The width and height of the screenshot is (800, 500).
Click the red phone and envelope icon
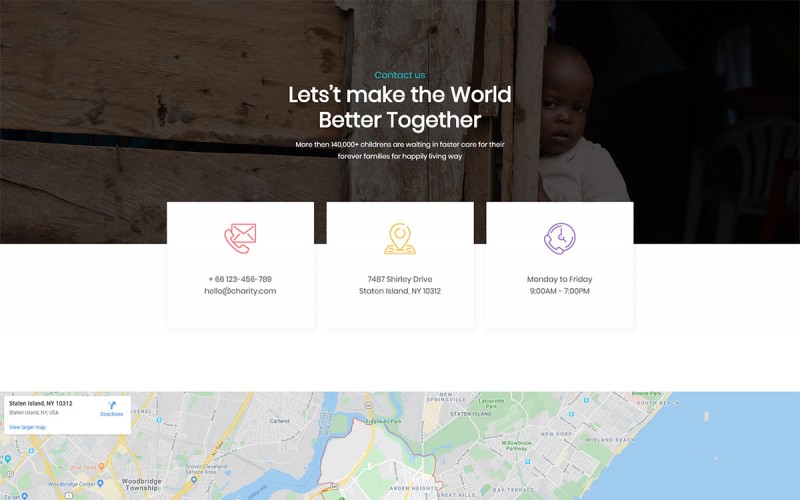tap(240, 238)
